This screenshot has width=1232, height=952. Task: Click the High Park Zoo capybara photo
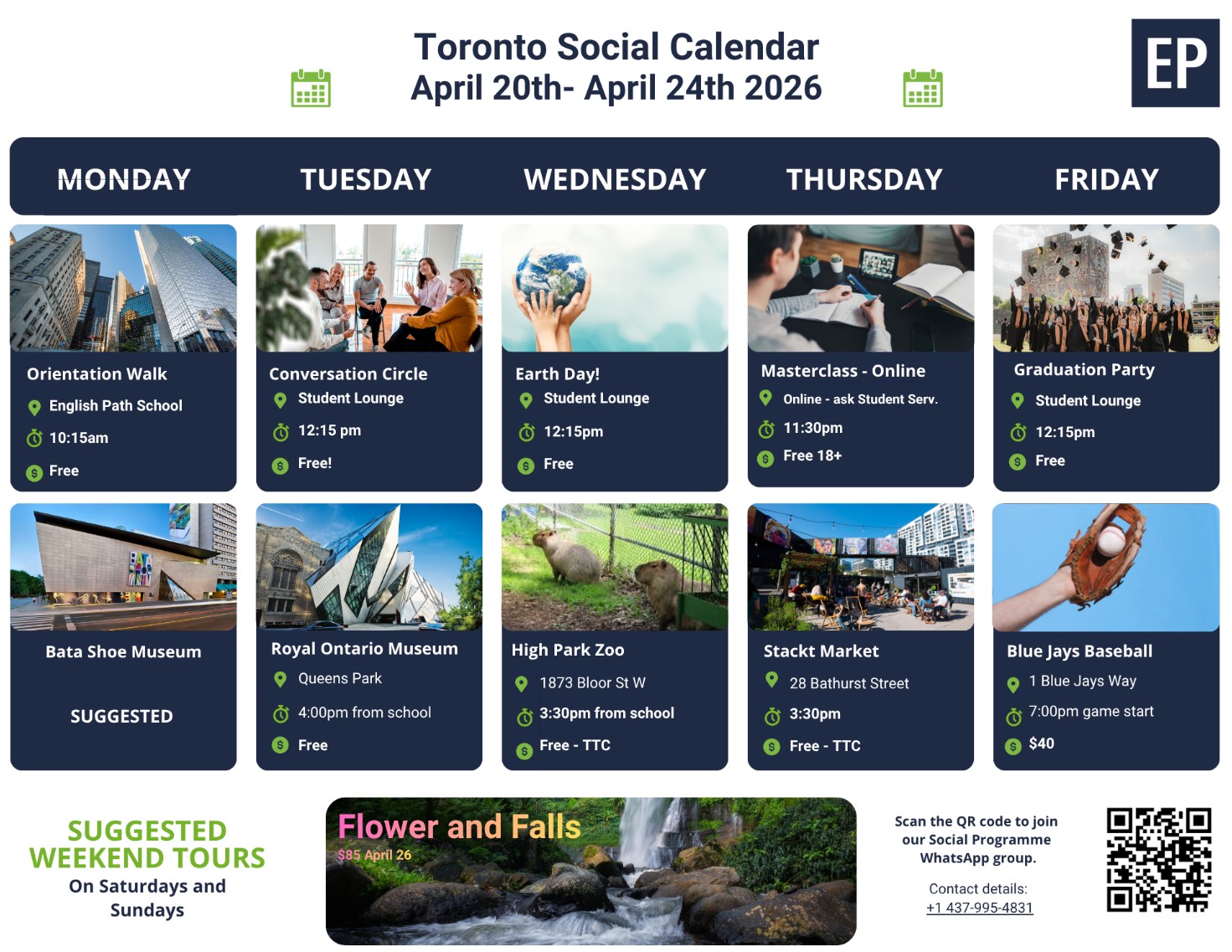615,567
